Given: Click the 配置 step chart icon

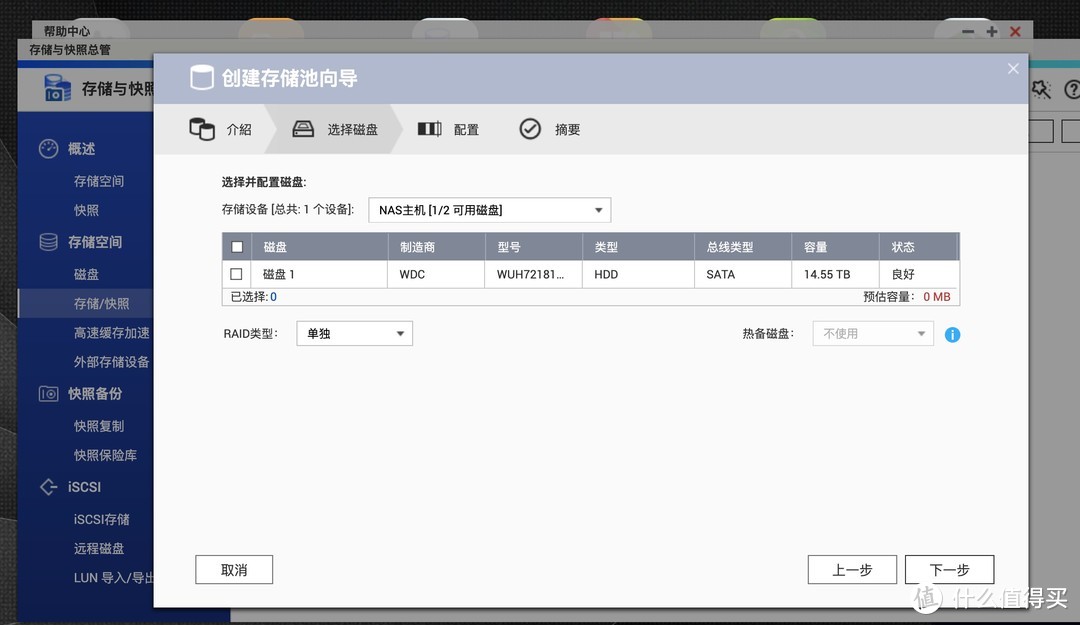Looking at the screenshot, I should [428, 128].
